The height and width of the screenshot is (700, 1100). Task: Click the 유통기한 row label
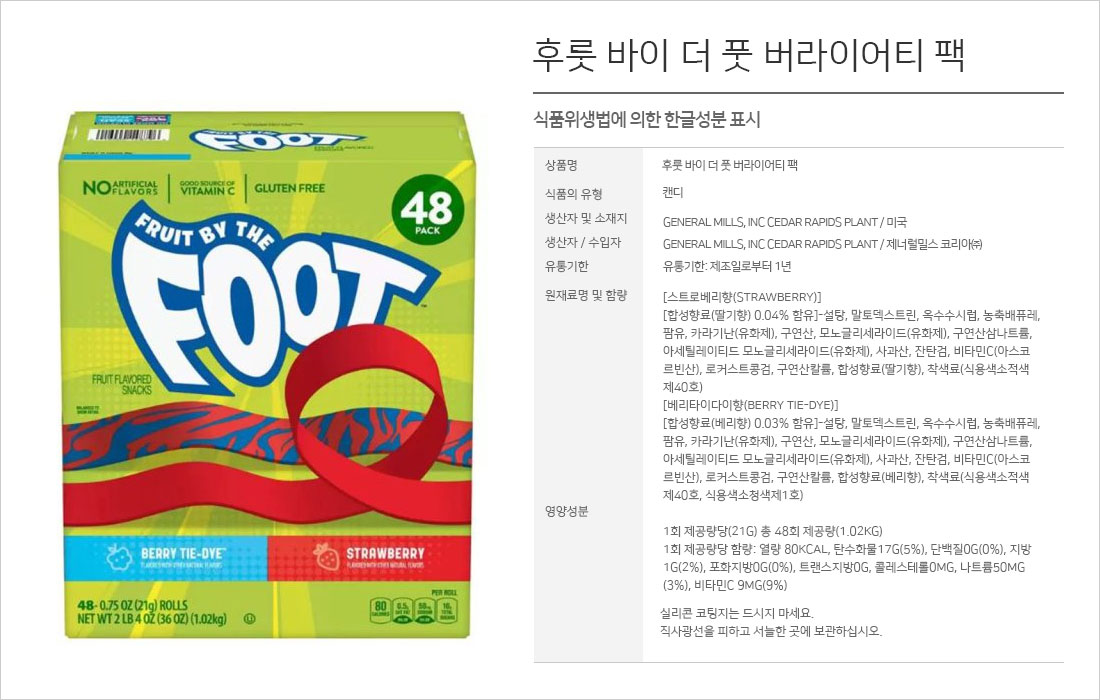tap(567, 266)
